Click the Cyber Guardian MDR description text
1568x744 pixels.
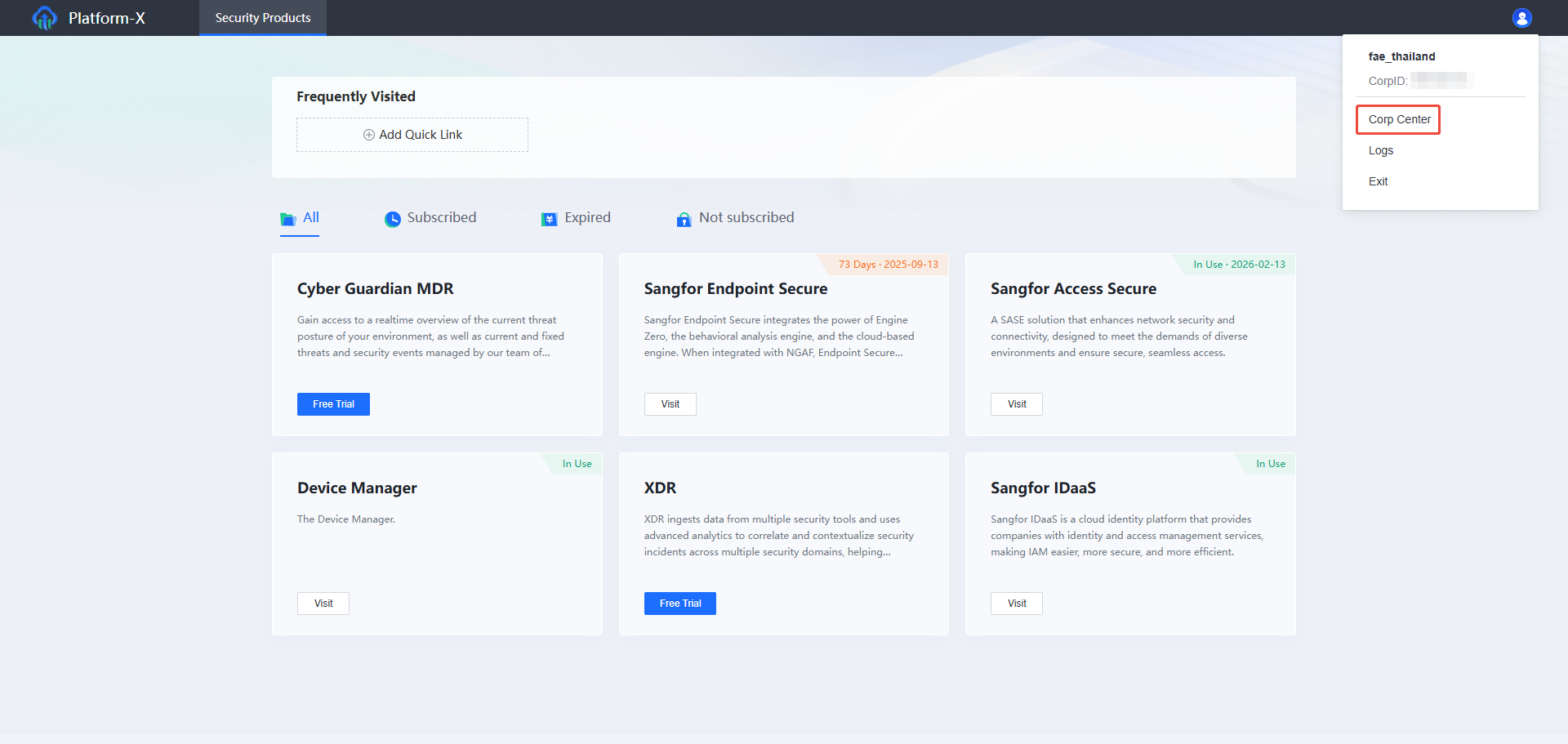click(430, 336)
